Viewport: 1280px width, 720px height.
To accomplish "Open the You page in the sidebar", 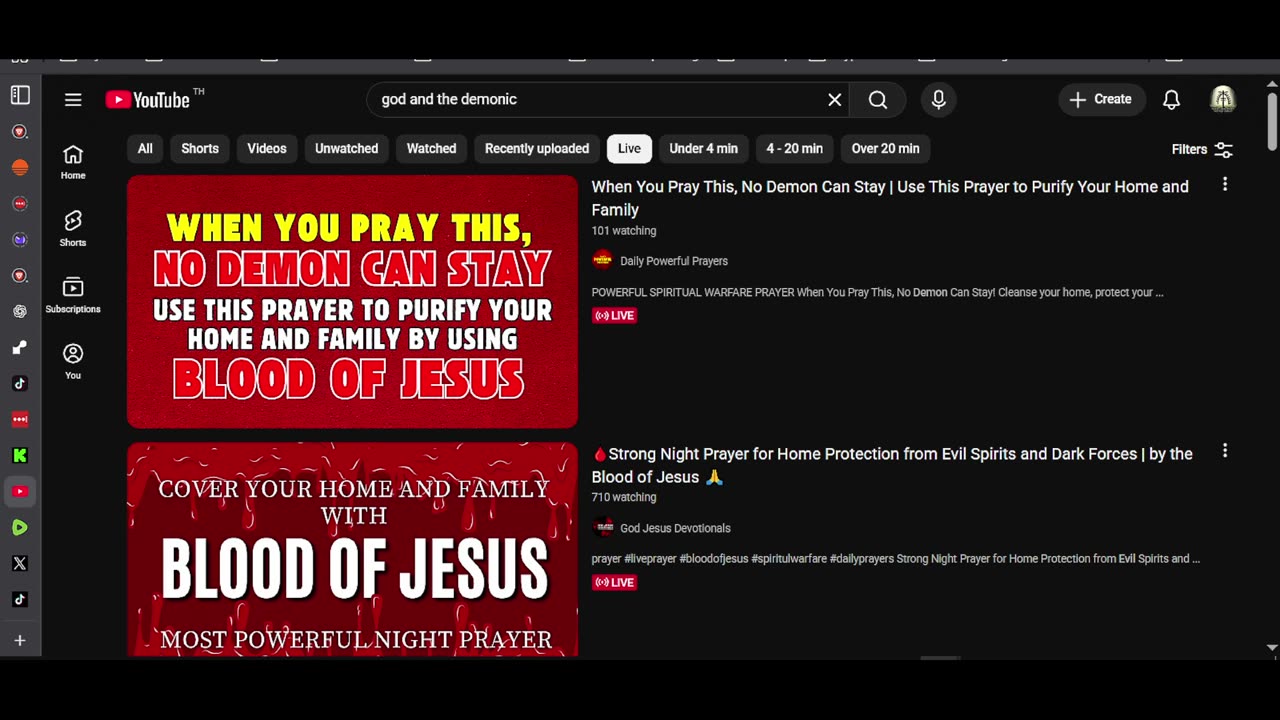I will pos(73,361).
